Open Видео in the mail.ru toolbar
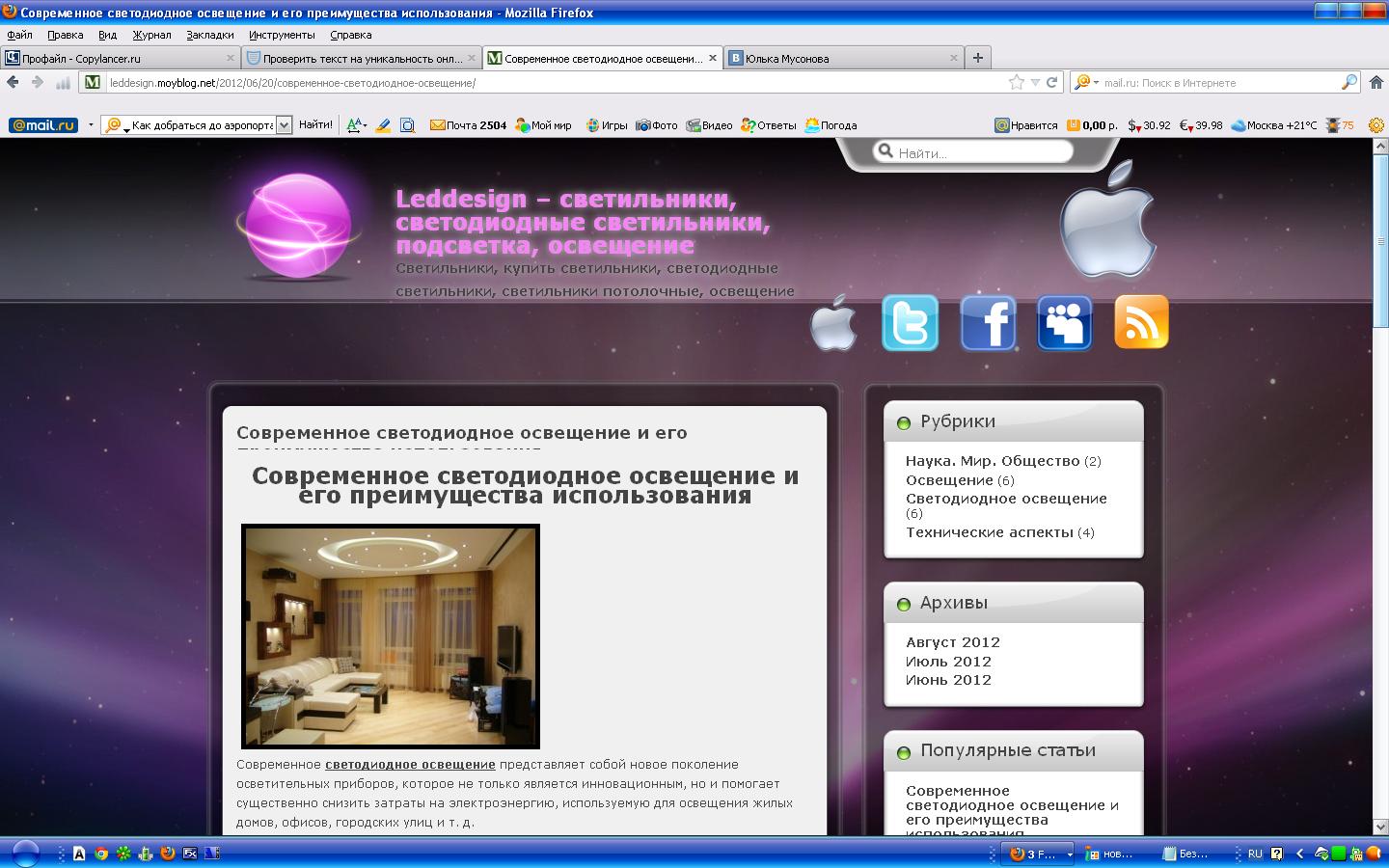The width and height of the screenshot is (1389, 868). point(710,125)
